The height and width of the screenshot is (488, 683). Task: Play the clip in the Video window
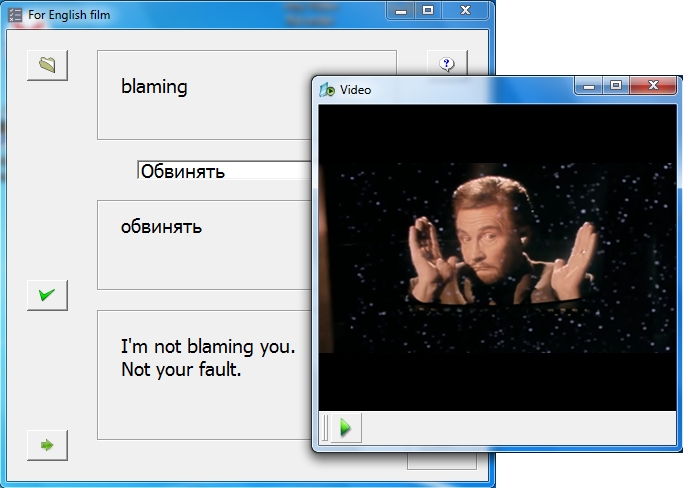(346, 427)
